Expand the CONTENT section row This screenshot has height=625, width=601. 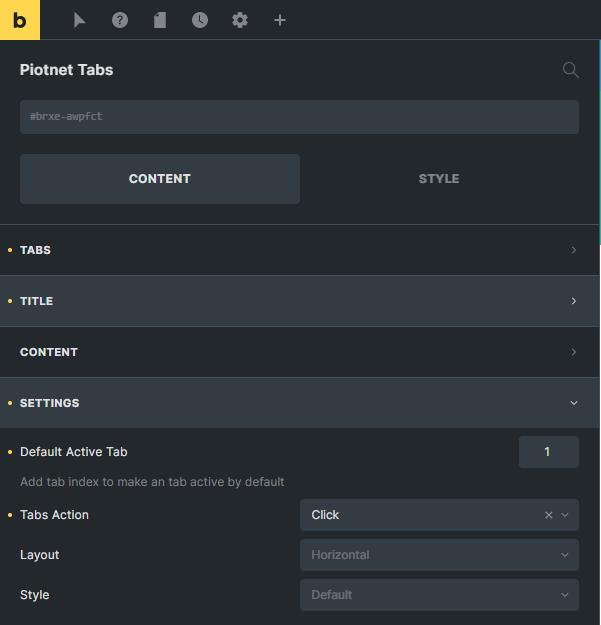tap(300, 352)
